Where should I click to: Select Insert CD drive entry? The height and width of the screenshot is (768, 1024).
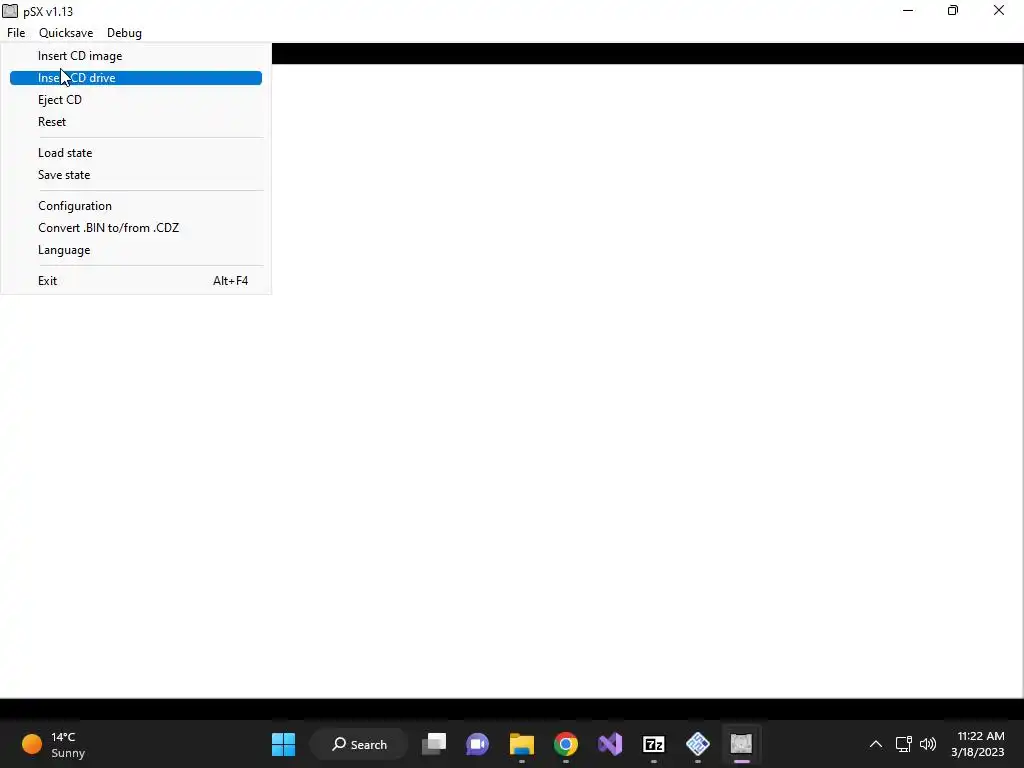pos(136,78)
